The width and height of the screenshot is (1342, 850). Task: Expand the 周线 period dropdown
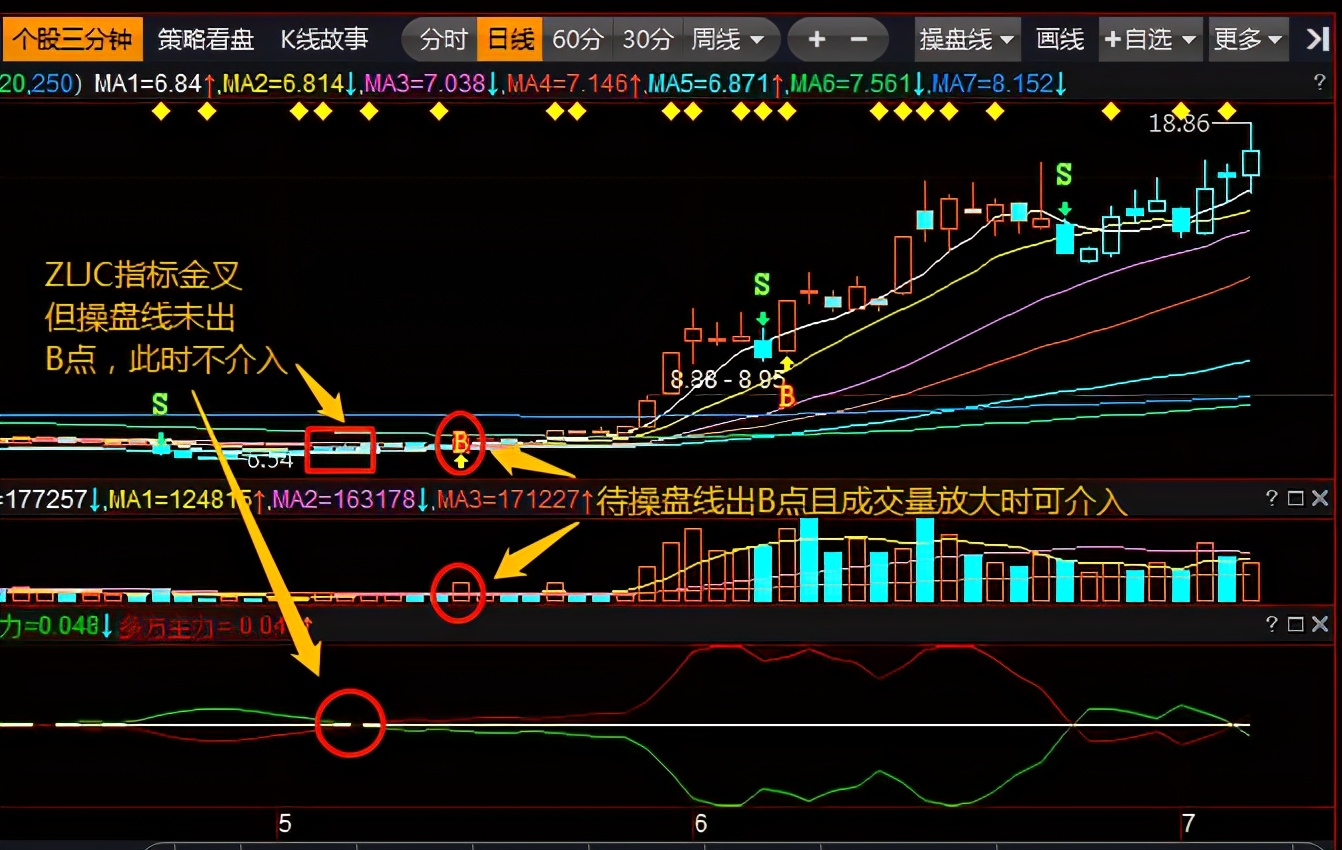tap(728, 40)
